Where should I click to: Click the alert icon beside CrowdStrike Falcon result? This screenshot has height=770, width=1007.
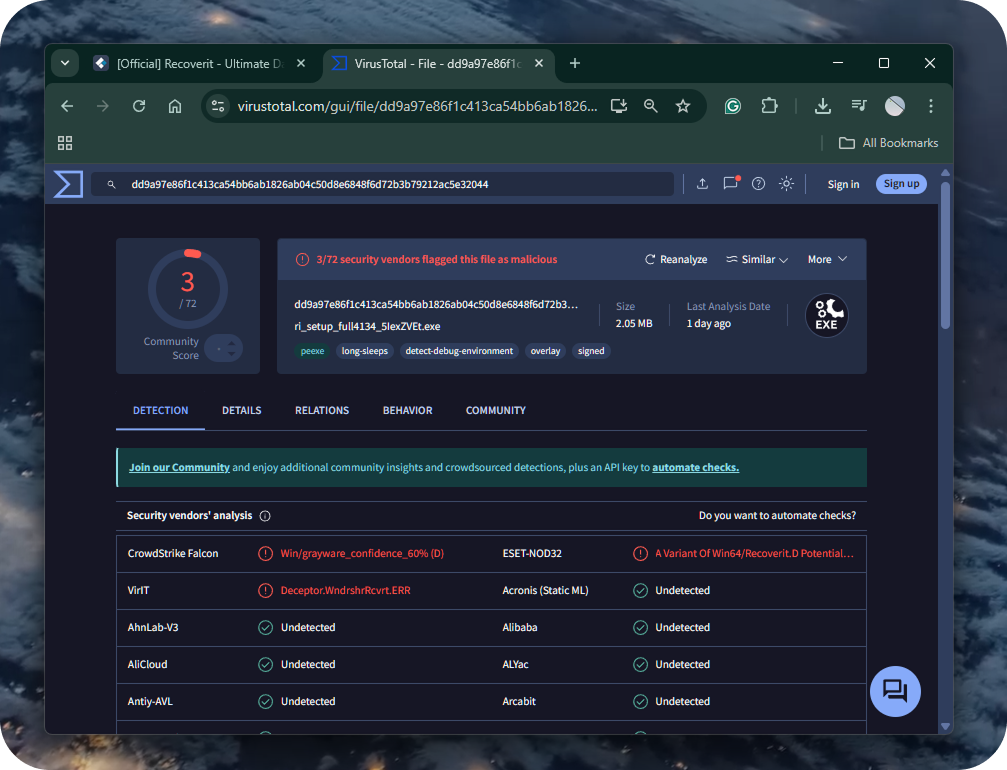[x=265, y=554]
